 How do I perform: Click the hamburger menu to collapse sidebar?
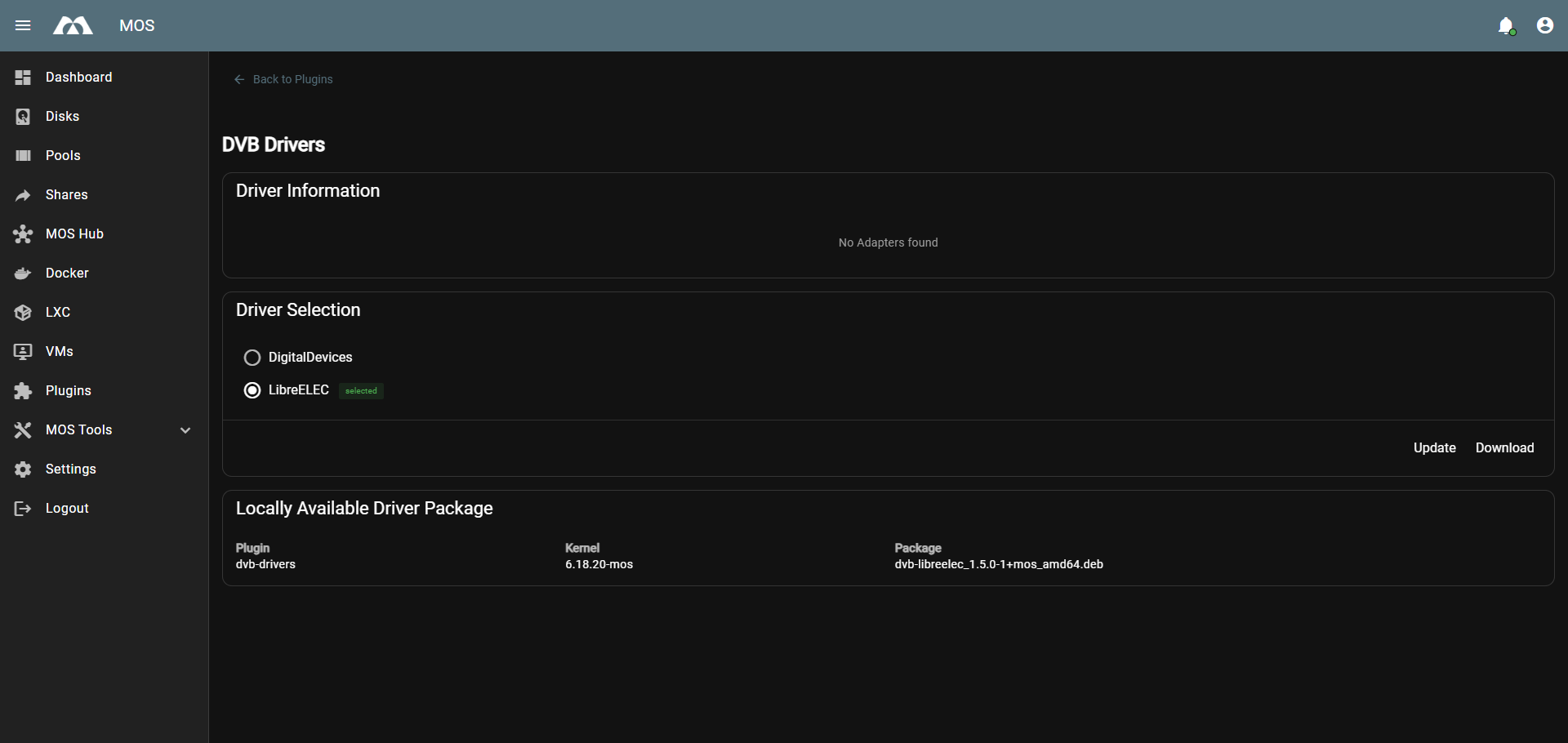click(x=23, y=25)
